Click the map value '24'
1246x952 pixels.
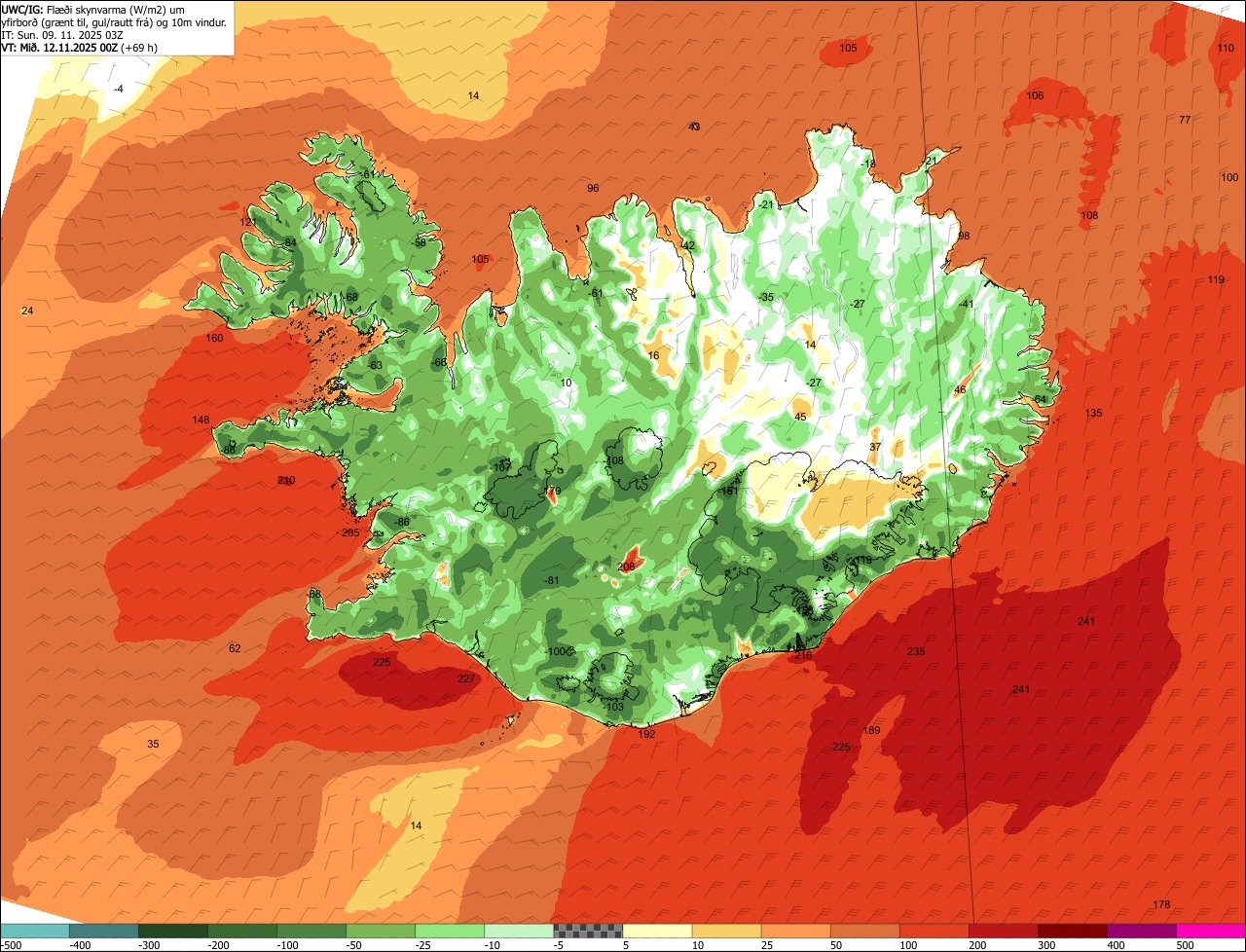click(27, 311)
